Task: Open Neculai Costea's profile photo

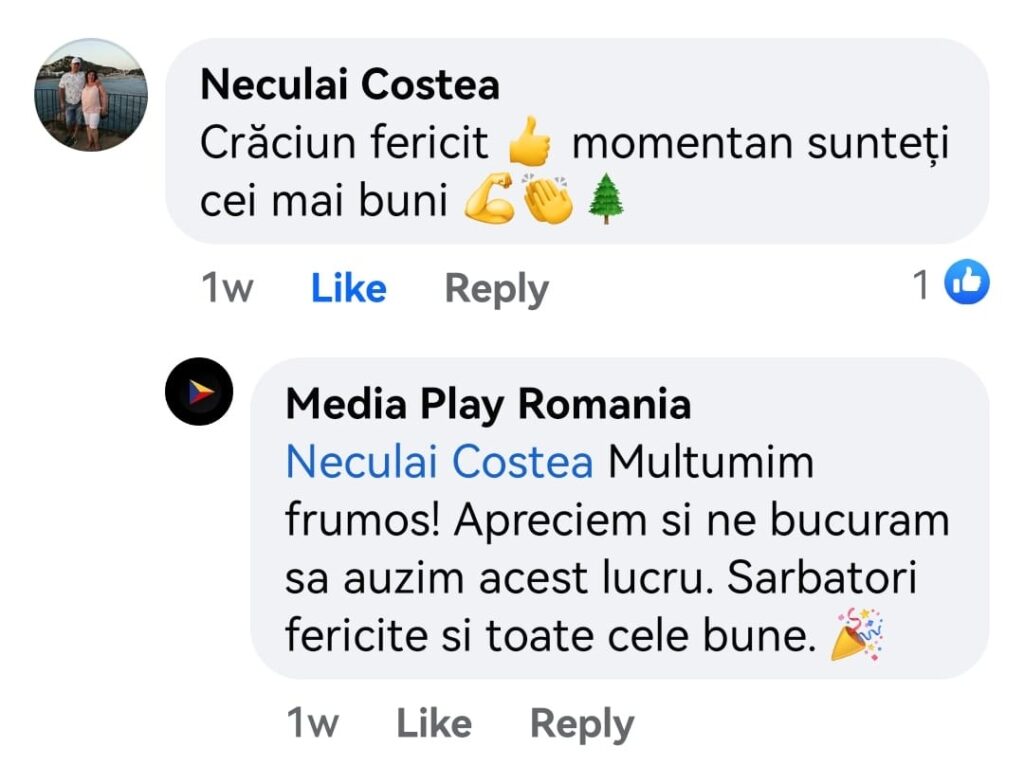Action: pyautogui.click(x=91, y=96)
